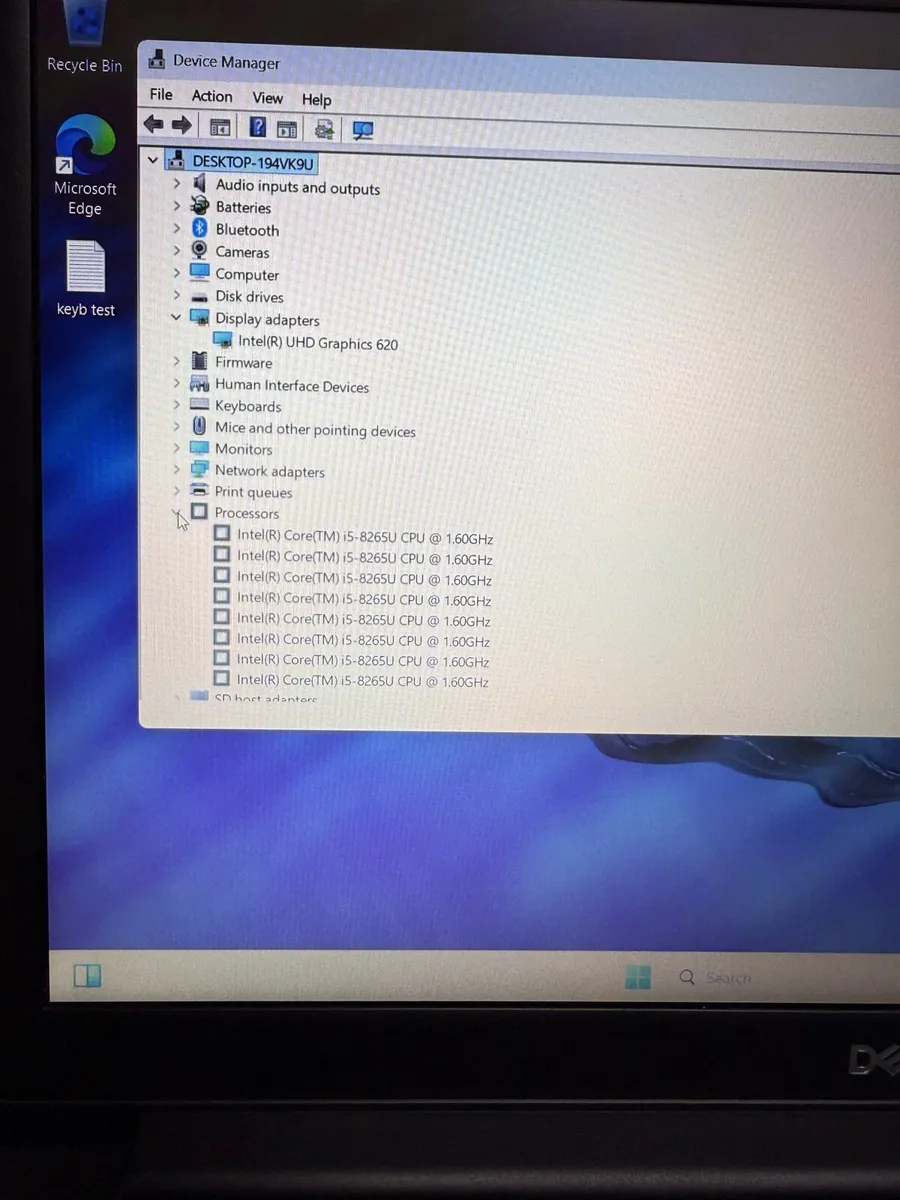Screen dimensions: 900x1200
Task: Select the Display adapters label
Action: click(x=267, y=320)
